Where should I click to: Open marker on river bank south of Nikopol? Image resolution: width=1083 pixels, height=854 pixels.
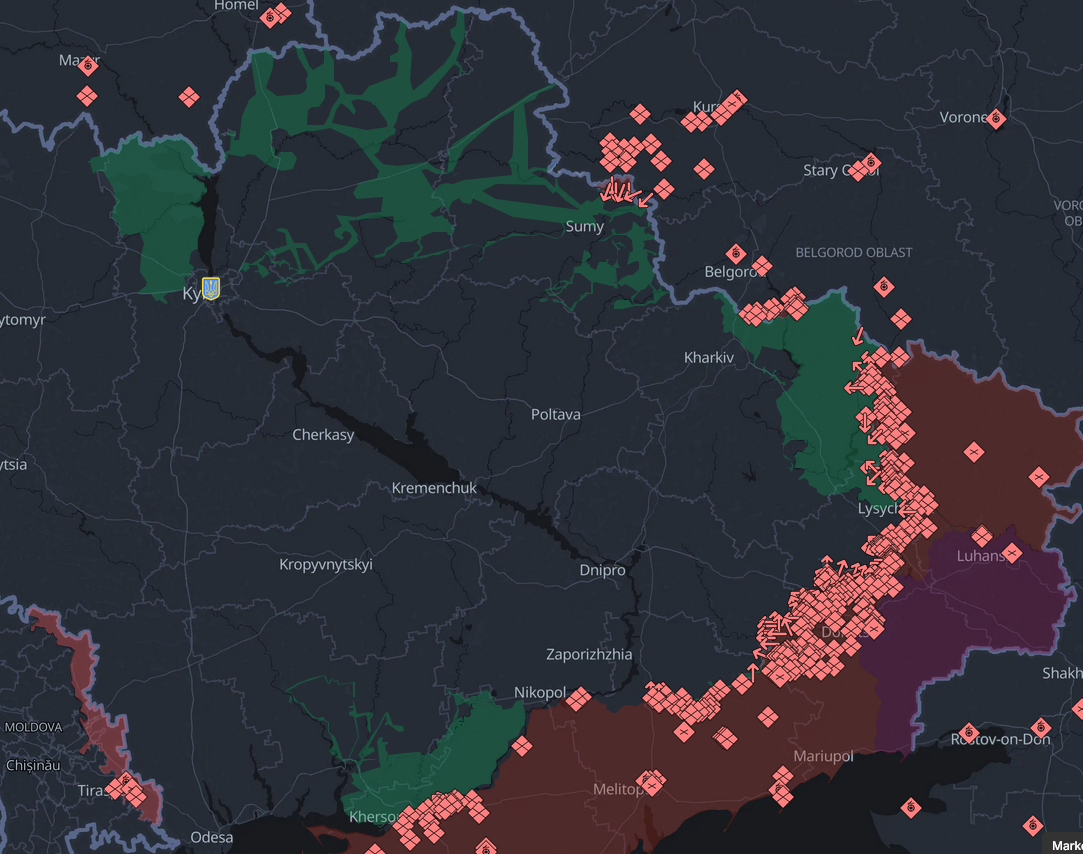pos(521,746)
